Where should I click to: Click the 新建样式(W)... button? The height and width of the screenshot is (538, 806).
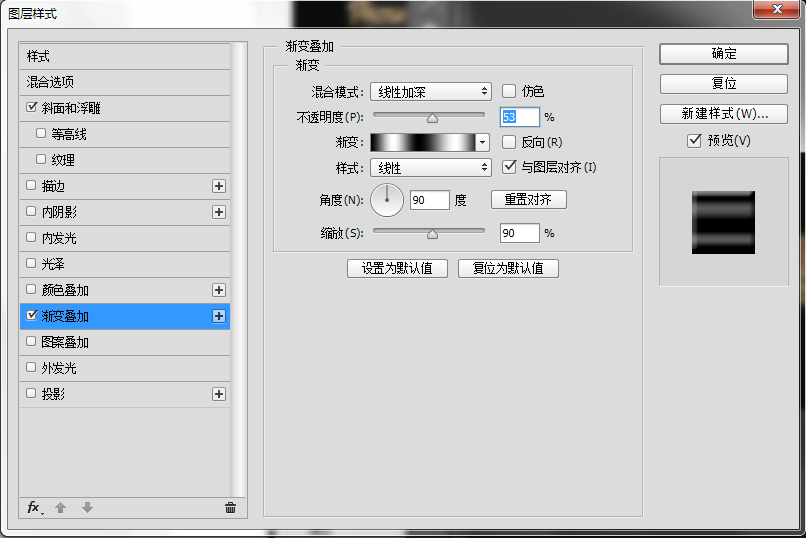tap(724, 114)
